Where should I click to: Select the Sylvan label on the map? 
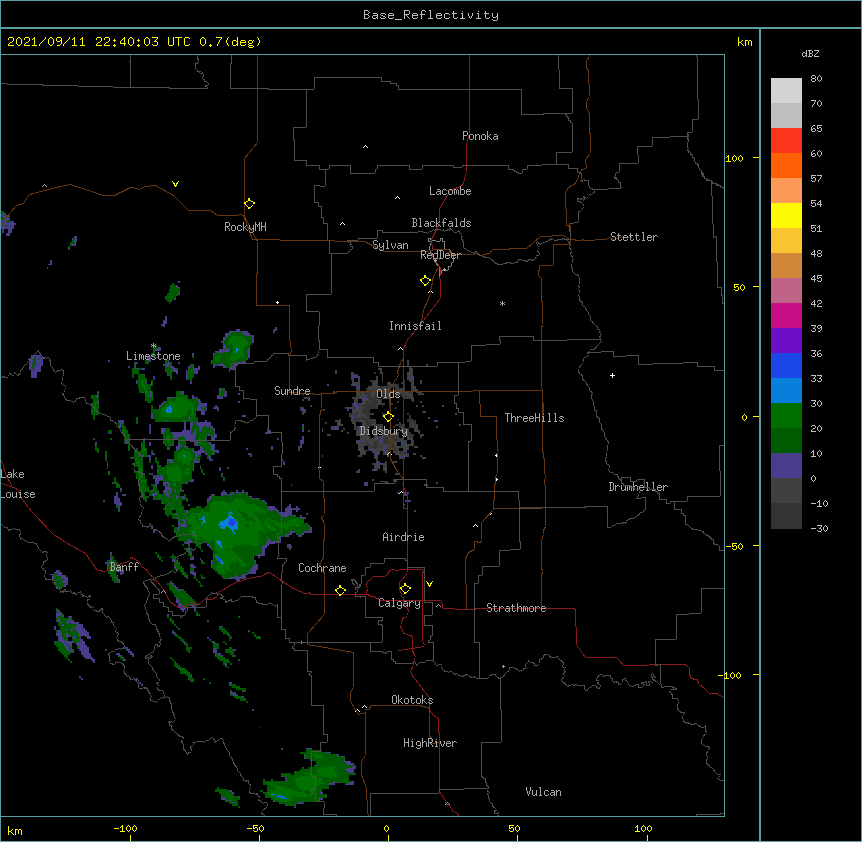click(x=390, y=245)
